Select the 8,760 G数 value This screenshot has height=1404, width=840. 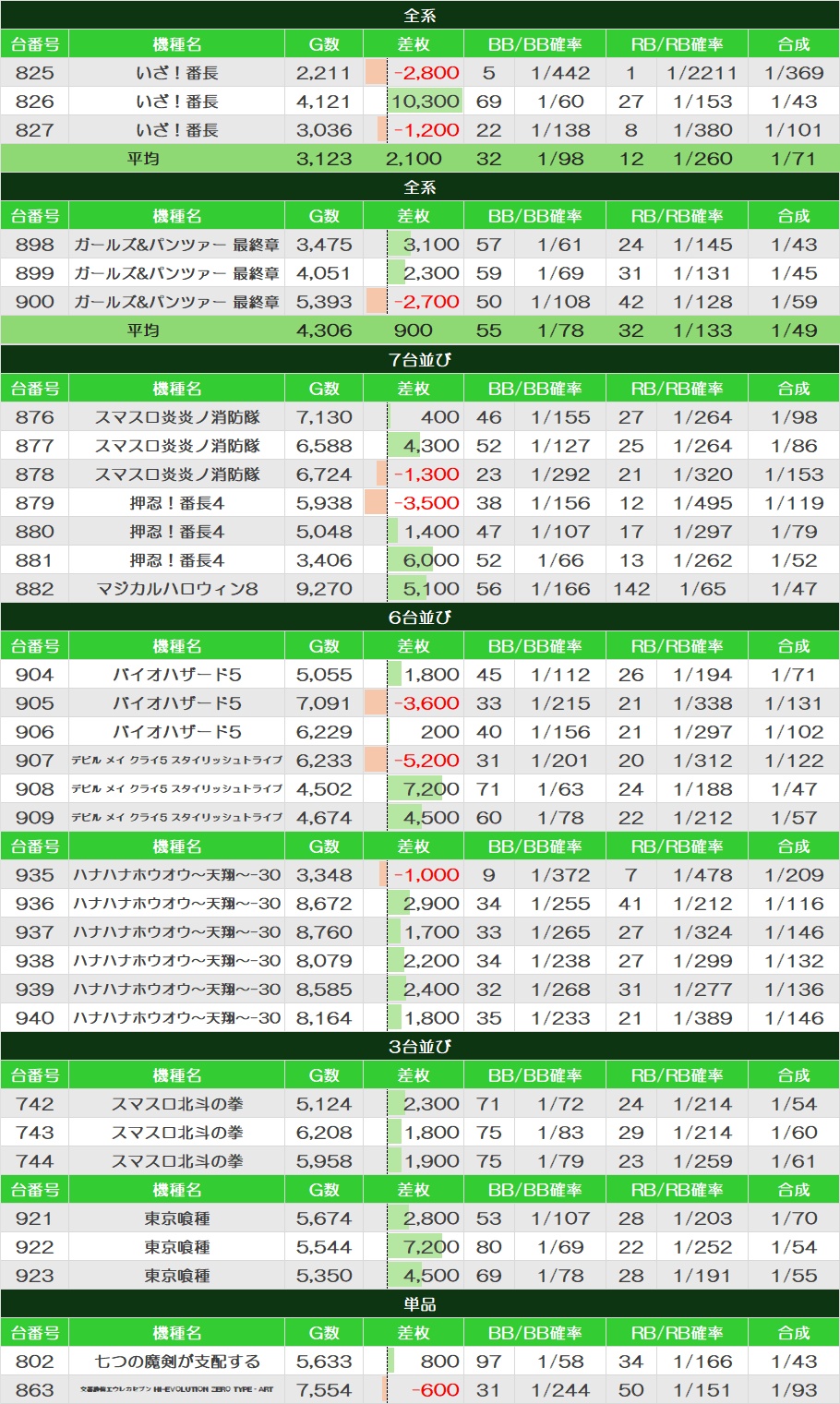tap(324, 932)
